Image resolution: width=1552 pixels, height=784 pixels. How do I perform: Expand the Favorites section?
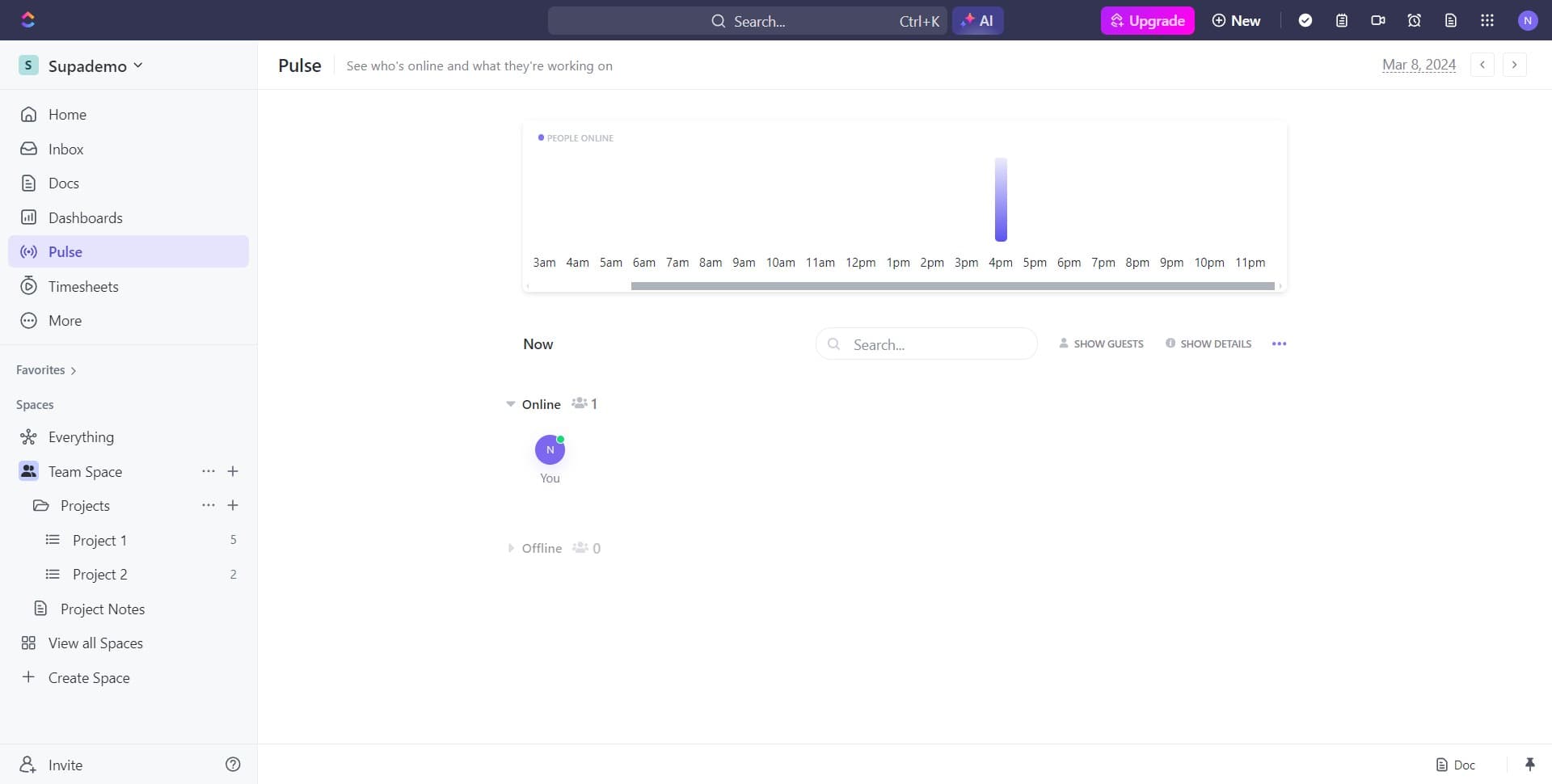click(45, 369)
